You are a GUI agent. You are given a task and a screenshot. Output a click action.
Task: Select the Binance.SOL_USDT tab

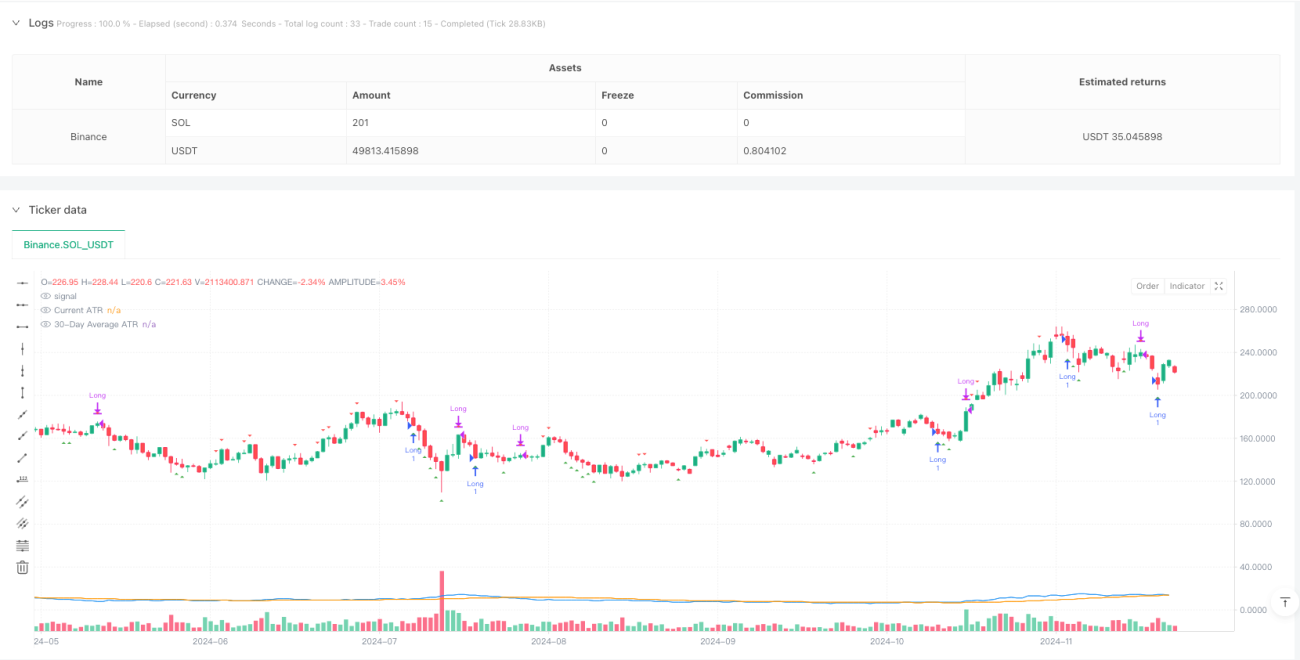click(68, 244)
